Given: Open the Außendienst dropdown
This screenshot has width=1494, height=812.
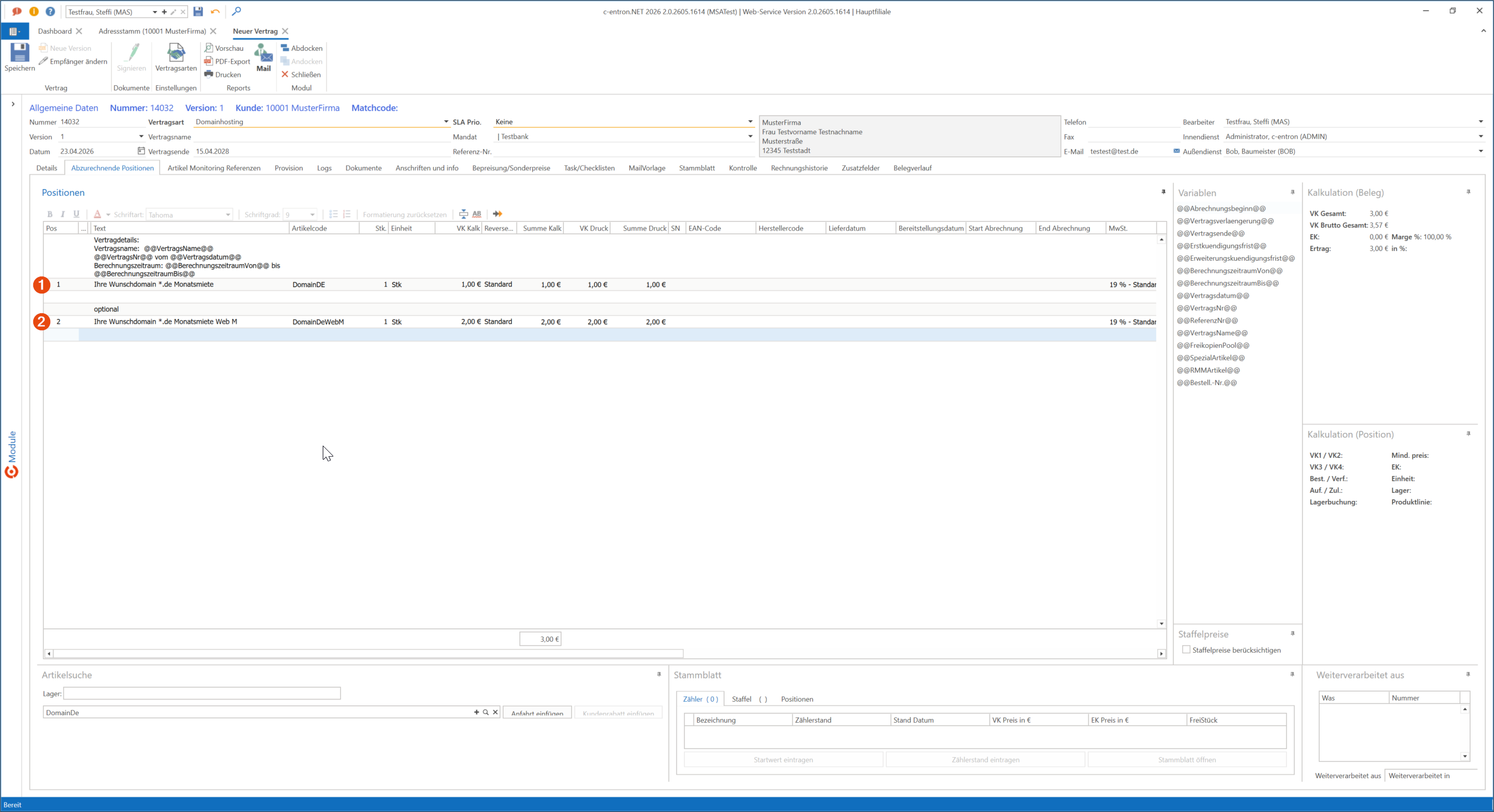Looking at the screenshot, I should click(x=1481, y=151).
